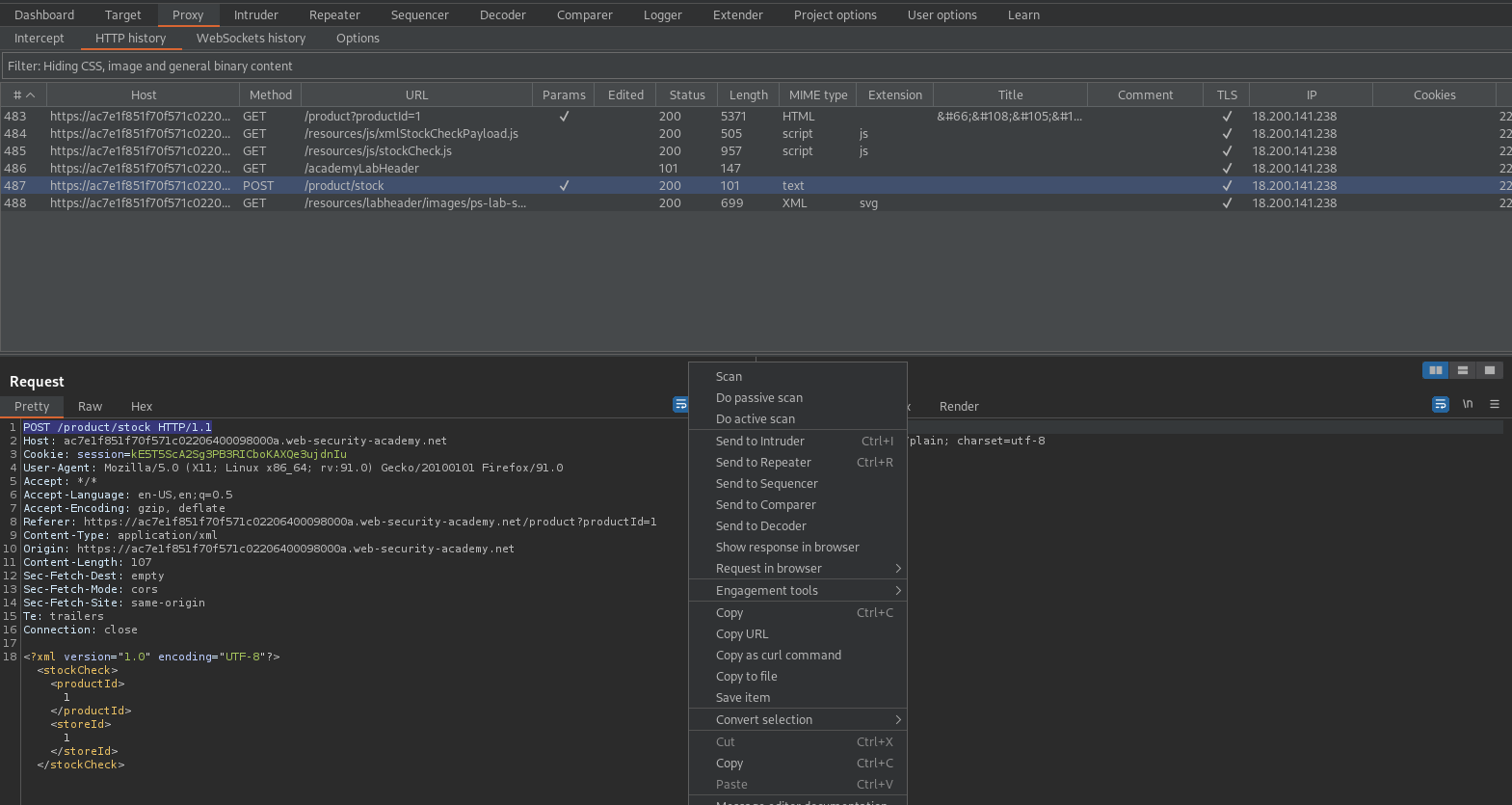This screenshot has width=1512, height=805.
Task: Sort history by the MIME type column header
Action: [x=818, y=94]
